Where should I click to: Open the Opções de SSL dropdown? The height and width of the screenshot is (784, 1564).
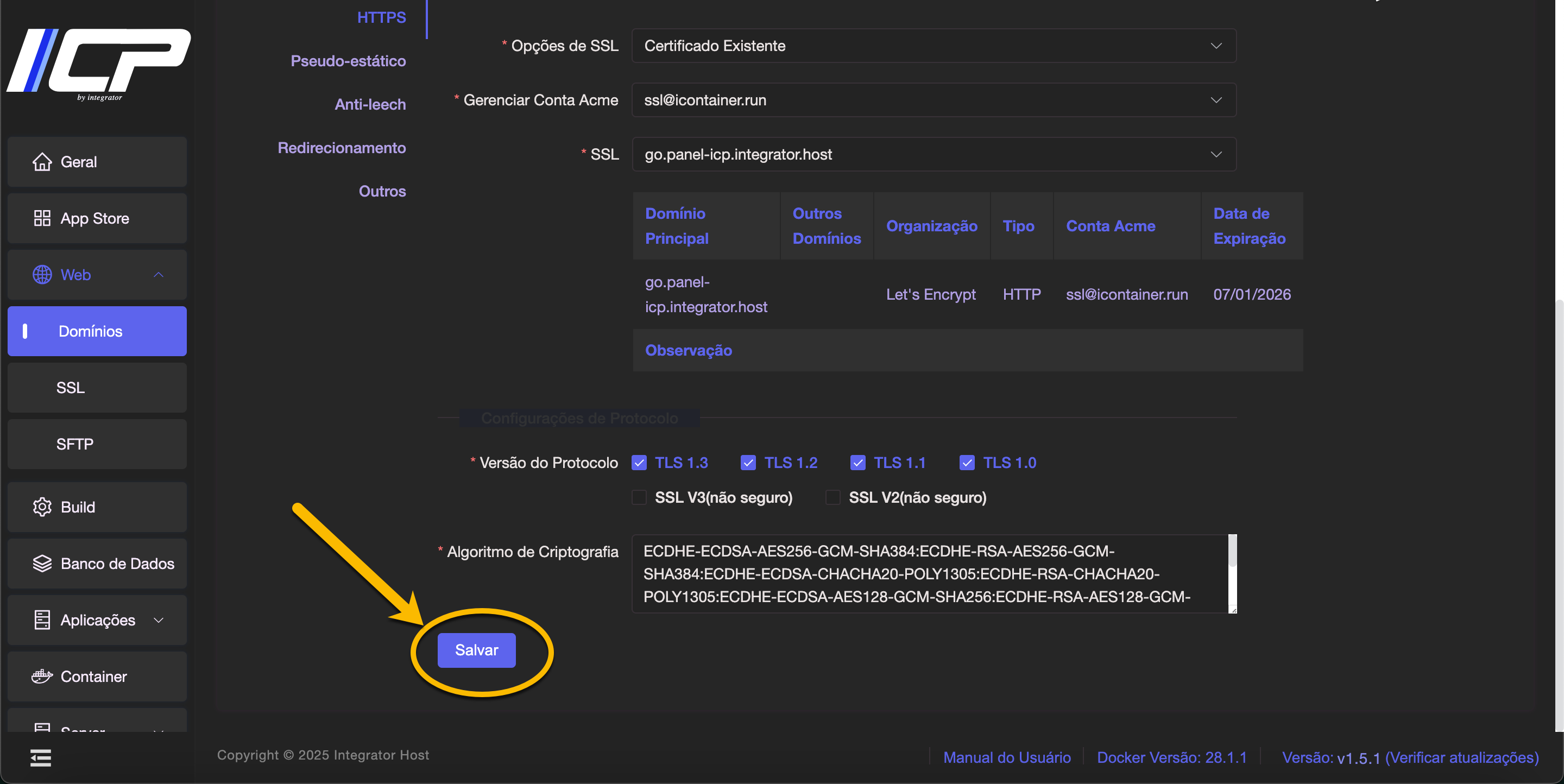934,46
